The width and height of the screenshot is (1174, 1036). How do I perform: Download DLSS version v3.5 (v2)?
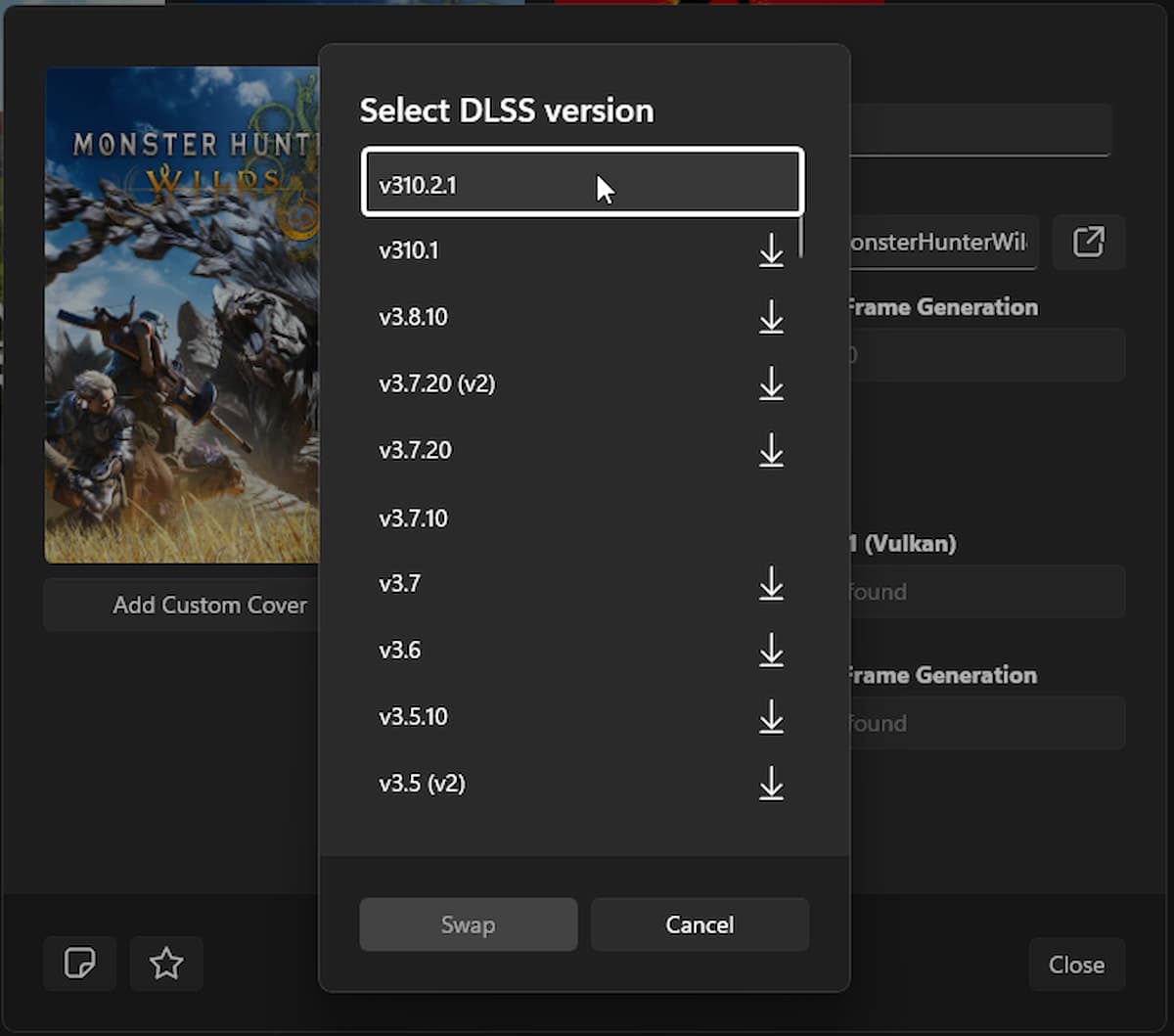pos(772,784)
